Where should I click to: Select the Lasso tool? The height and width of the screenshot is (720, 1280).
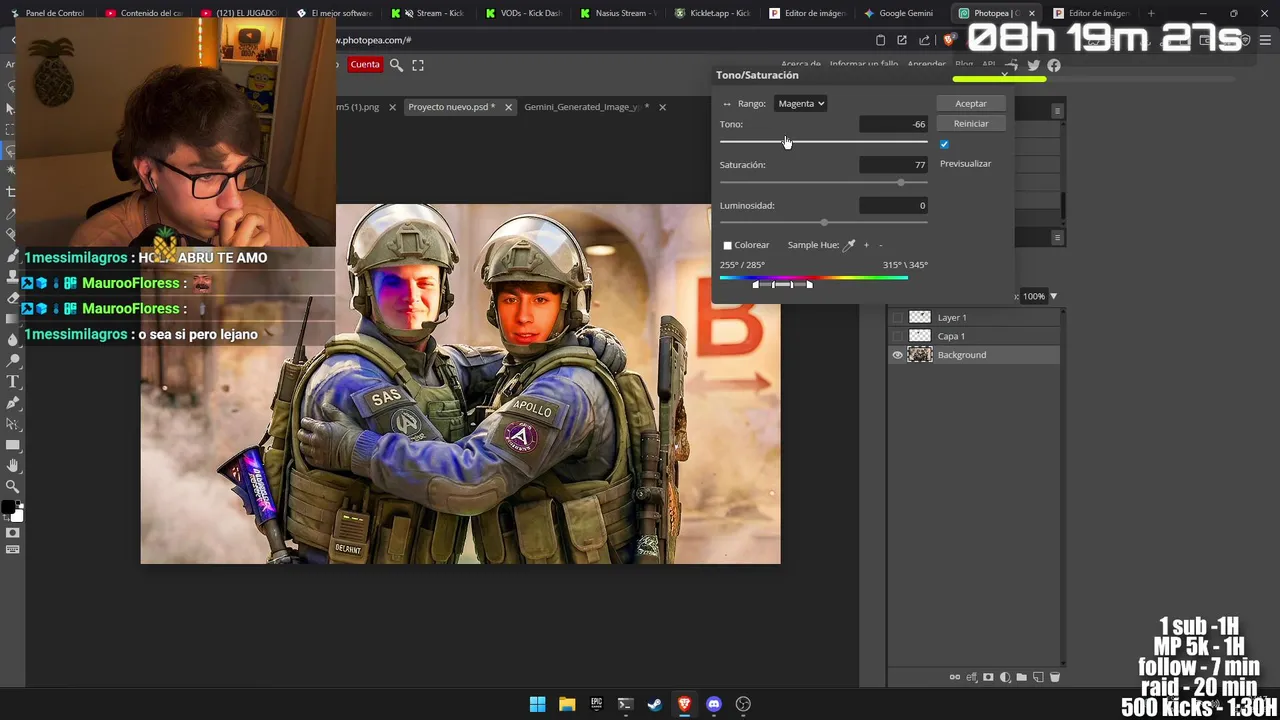pyautogui.click(x=11, y=150)
